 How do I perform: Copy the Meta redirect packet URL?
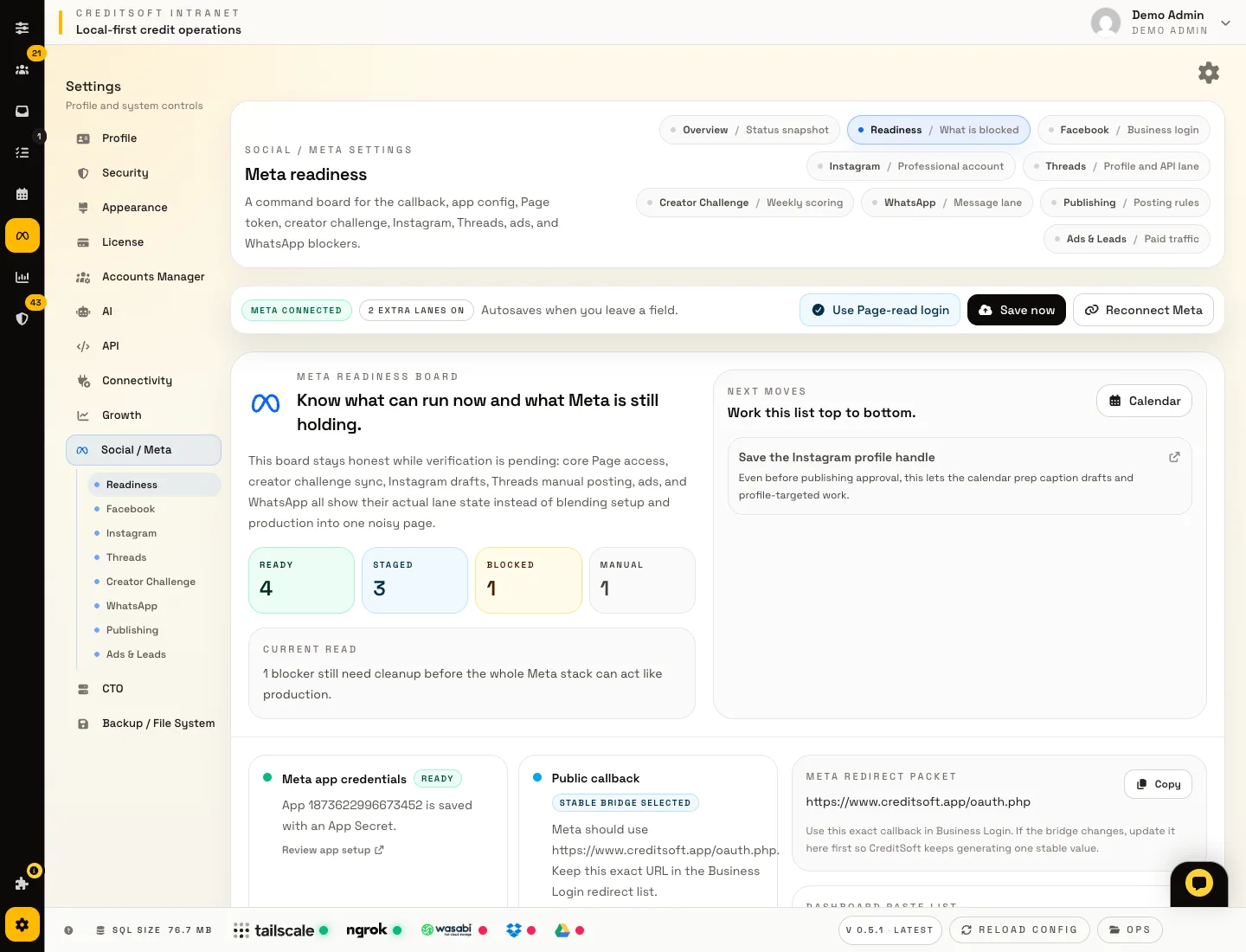pos(1158,784)
